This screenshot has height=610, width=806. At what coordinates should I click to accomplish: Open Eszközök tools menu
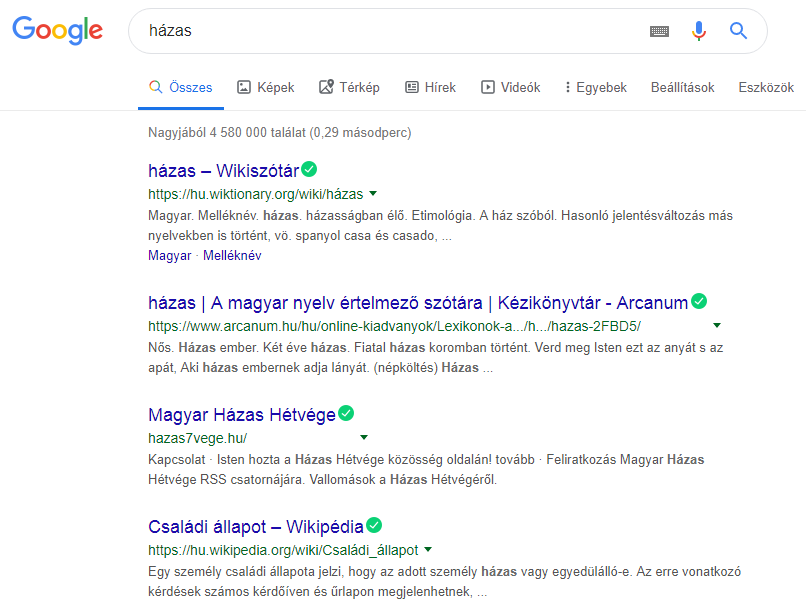(766, 88)
